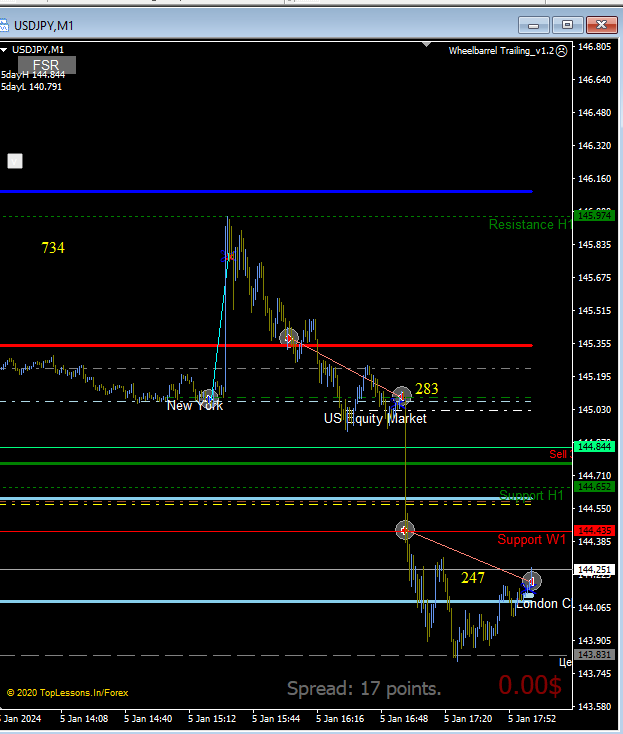Click the 145.974 green price tag
Screen dimensions: 623x734
pyautogui.click(x=594, y=216)
